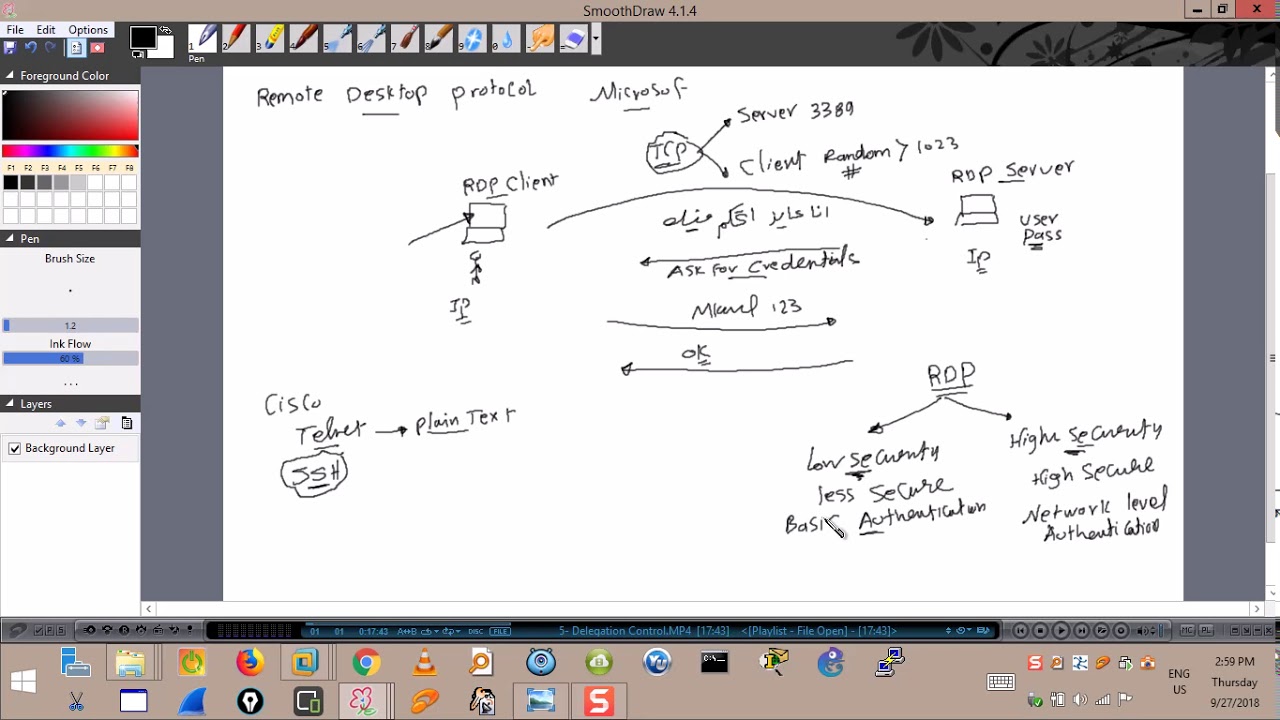Choose a hue on the rainbow strip
1280x720 pixels.
point(70,151)
